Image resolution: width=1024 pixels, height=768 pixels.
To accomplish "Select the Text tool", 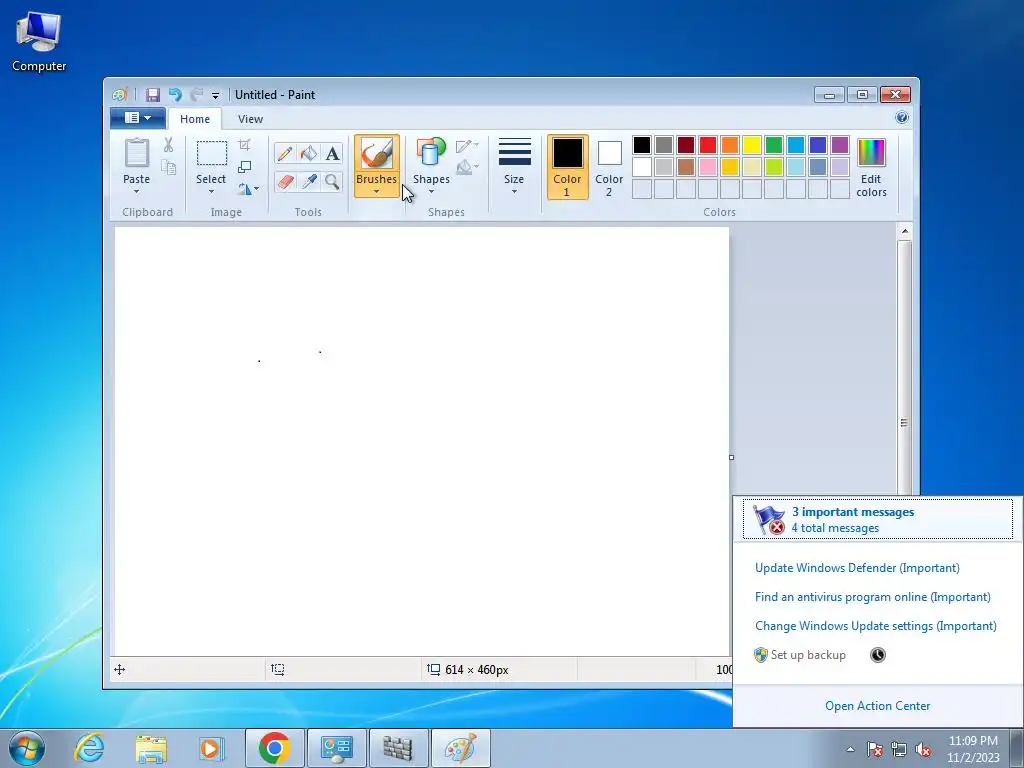I will (332, 154).
